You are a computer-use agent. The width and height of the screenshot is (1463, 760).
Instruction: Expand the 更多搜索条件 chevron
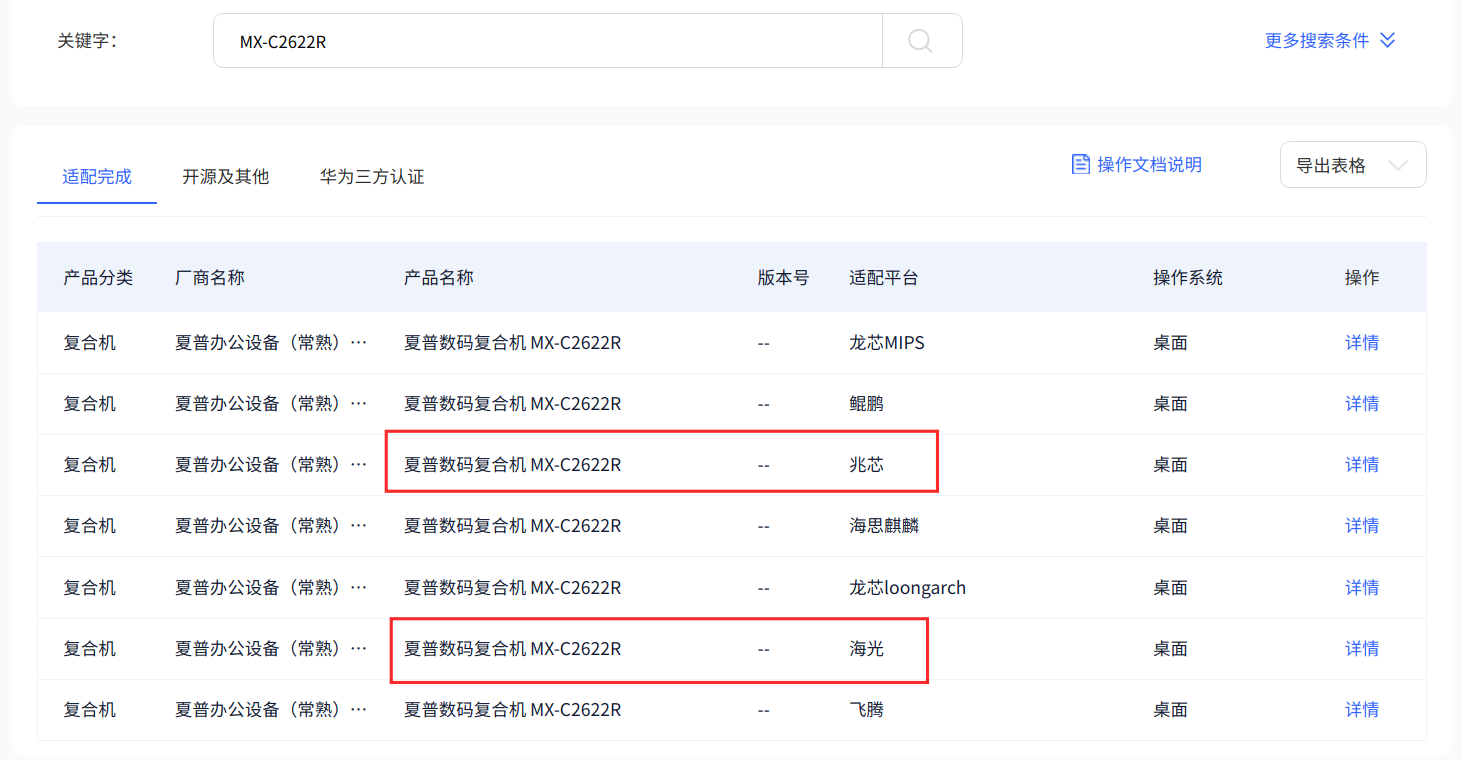(x=1387, y=40)
